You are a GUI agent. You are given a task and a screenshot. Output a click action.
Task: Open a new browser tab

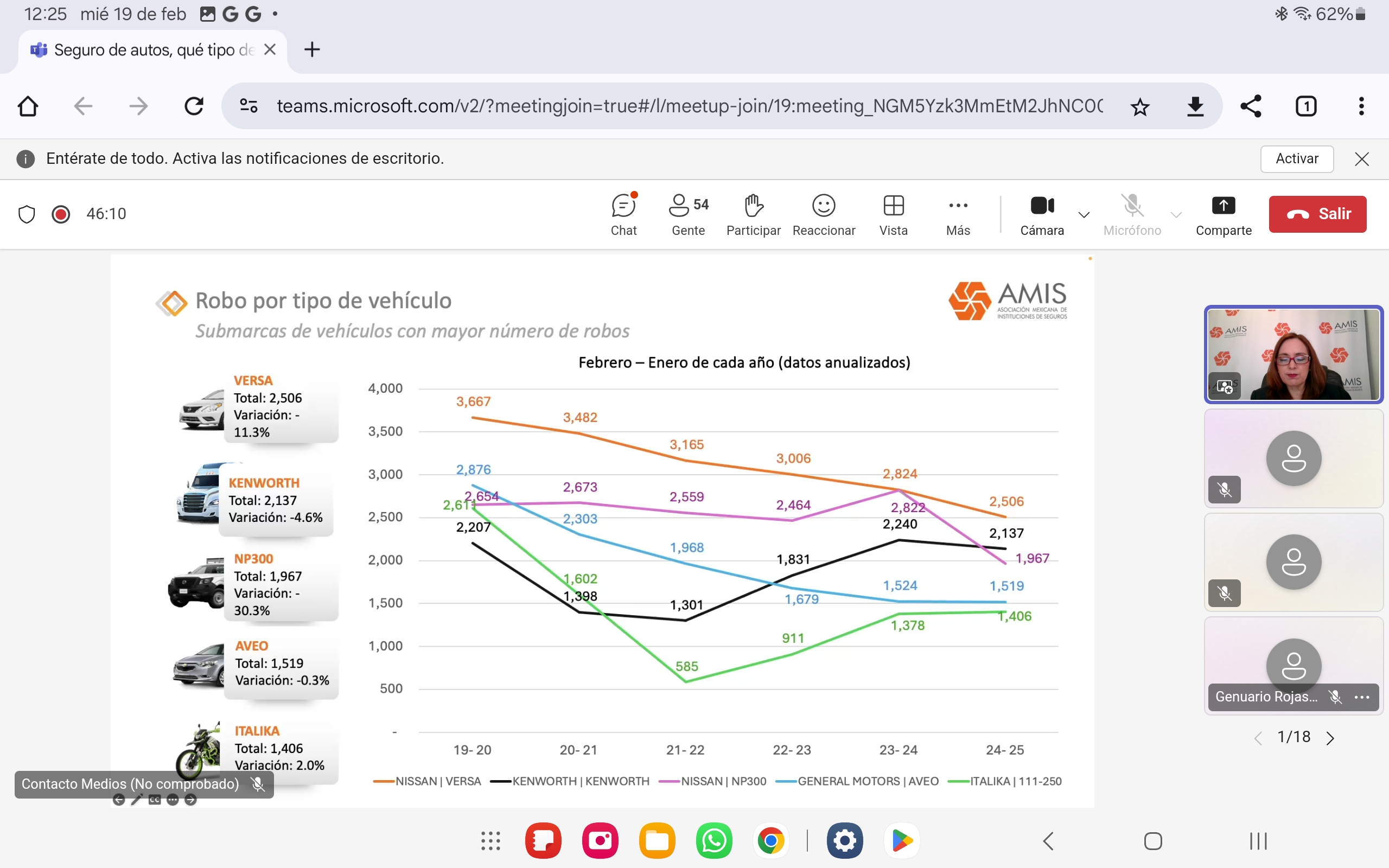point(311,50)
